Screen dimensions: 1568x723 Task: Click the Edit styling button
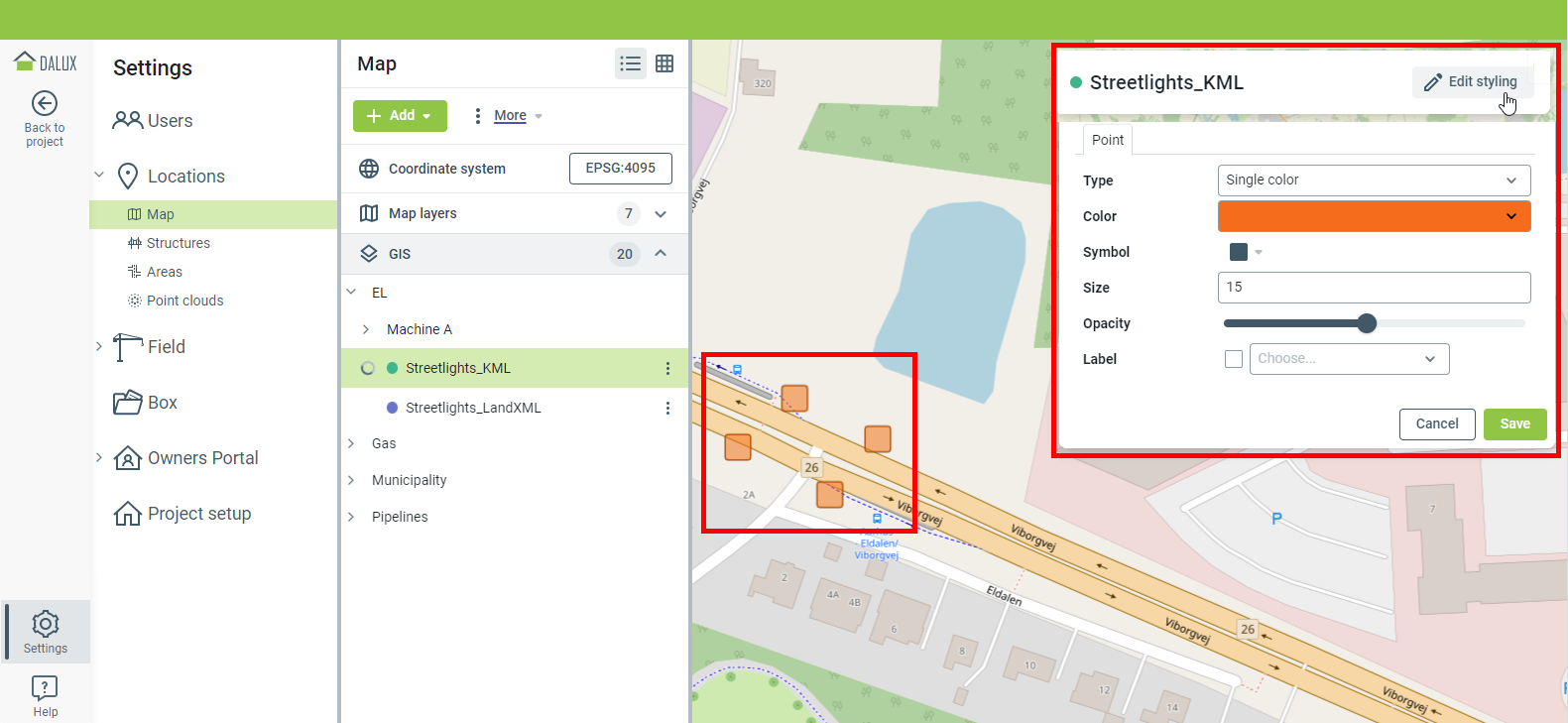[x=1472, y=82]
